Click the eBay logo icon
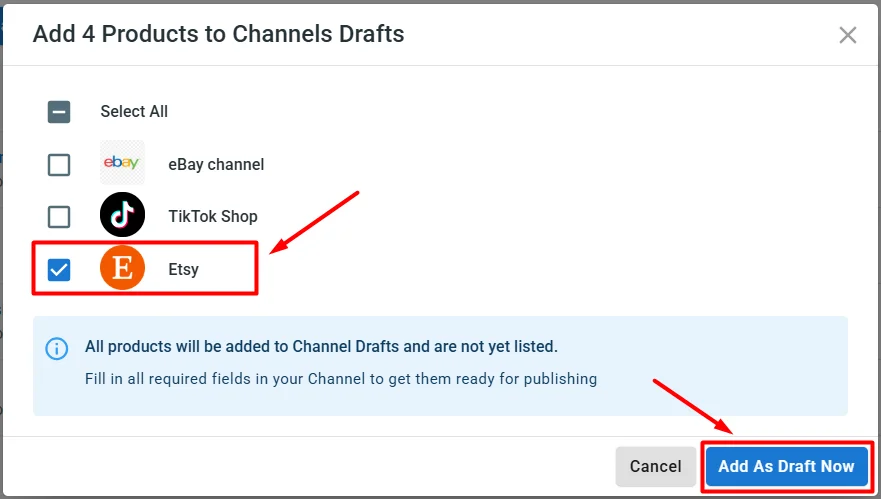881x499 pixels. (x=122, y=163)
